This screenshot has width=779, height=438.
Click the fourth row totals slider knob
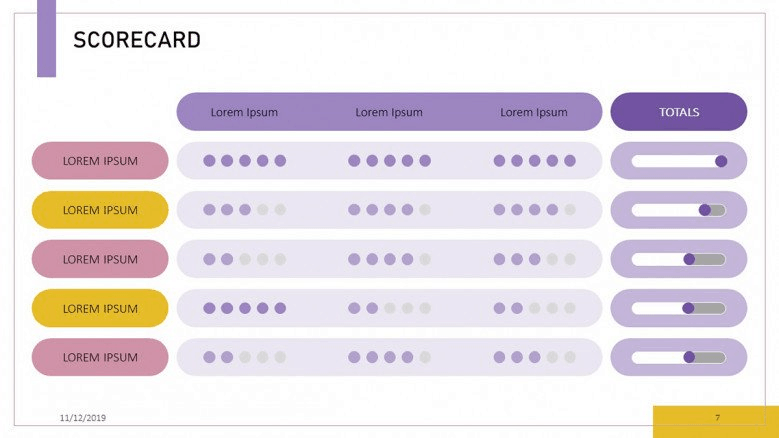[688, 308]
